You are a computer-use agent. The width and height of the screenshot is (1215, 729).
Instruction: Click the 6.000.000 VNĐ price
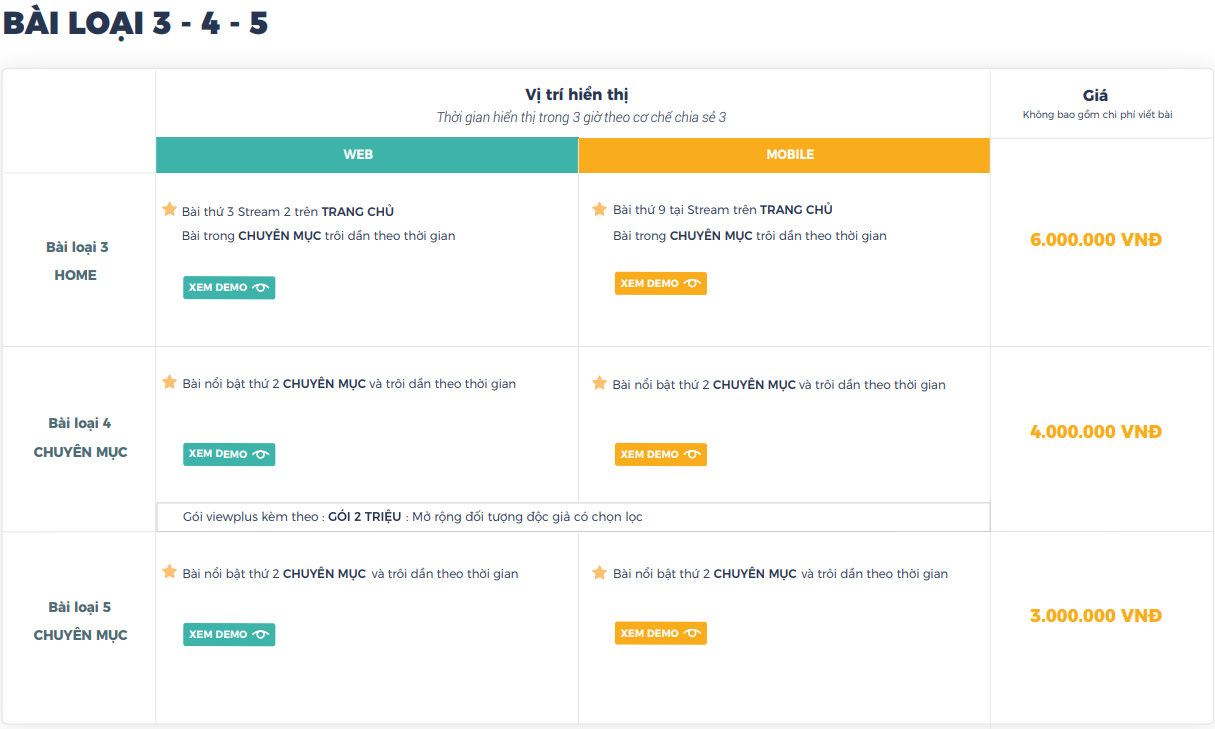point(1095,240)
